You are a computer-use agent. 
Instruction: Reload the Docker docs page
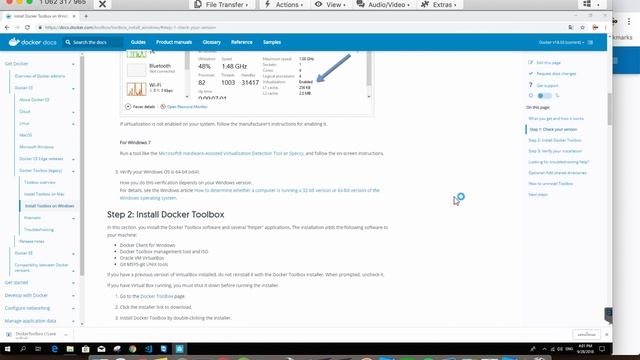pyautogui.click(x=27, y=27)
